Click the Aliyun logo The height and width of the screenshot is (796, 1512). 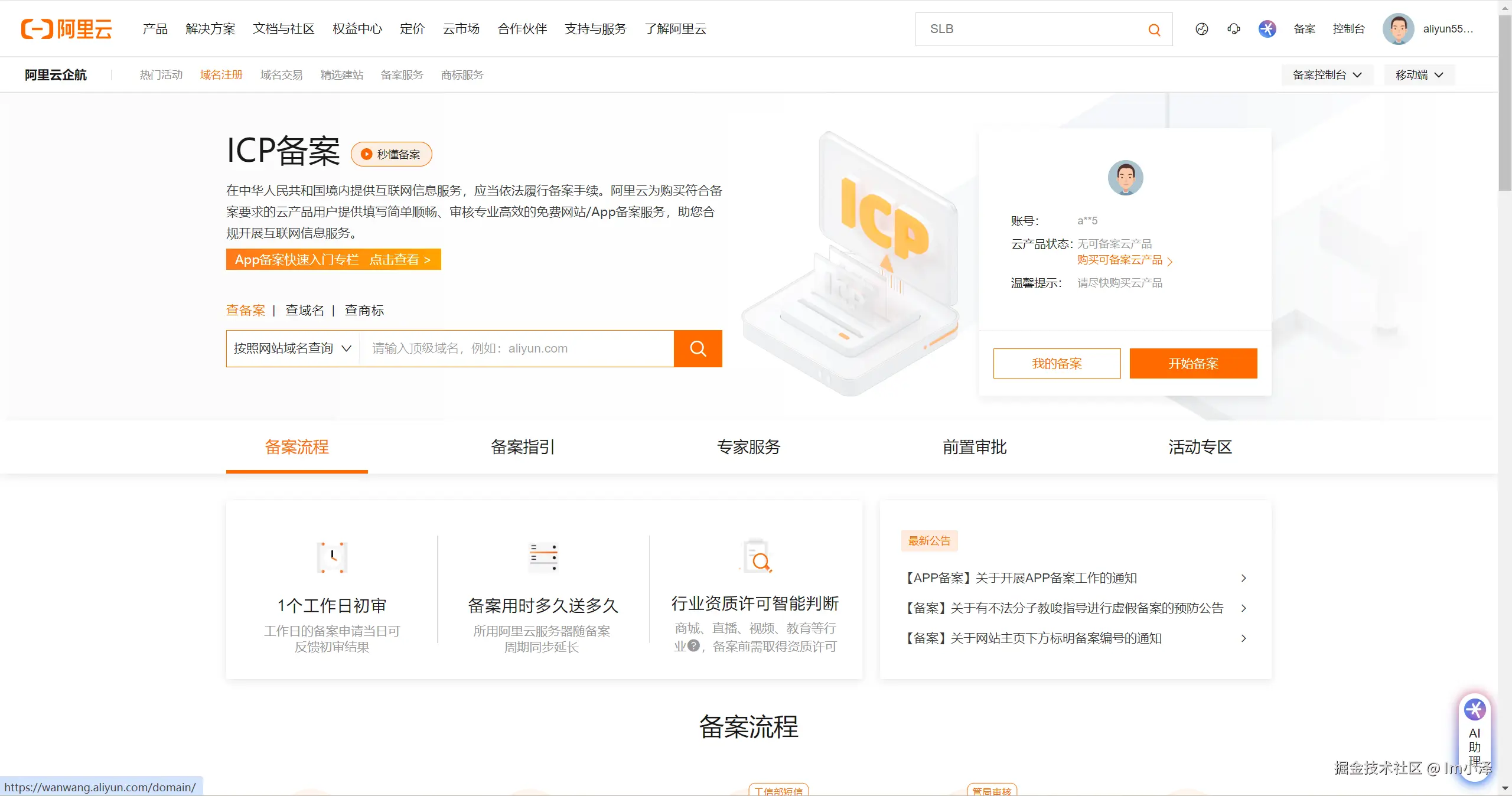[66, 29]
